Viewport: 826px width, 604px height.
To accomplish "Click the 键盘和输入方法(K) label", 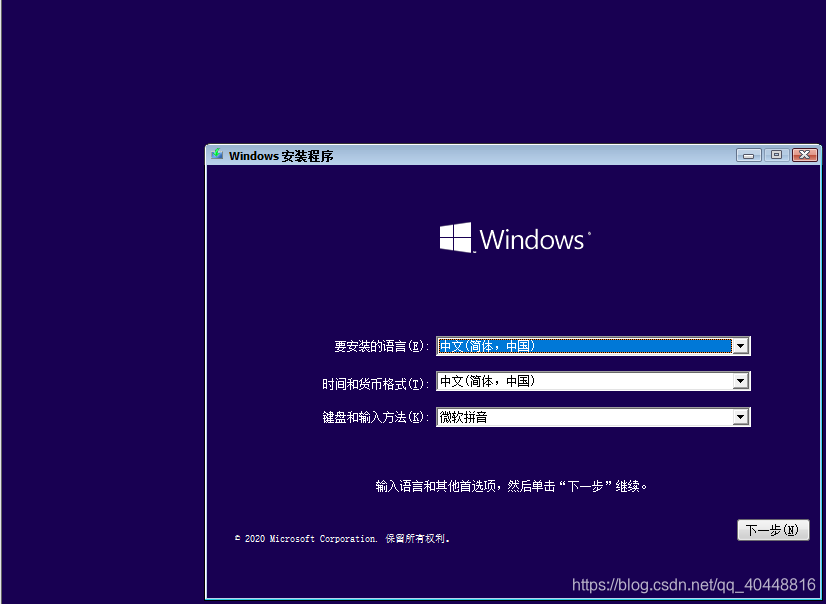I will (376, 417).
